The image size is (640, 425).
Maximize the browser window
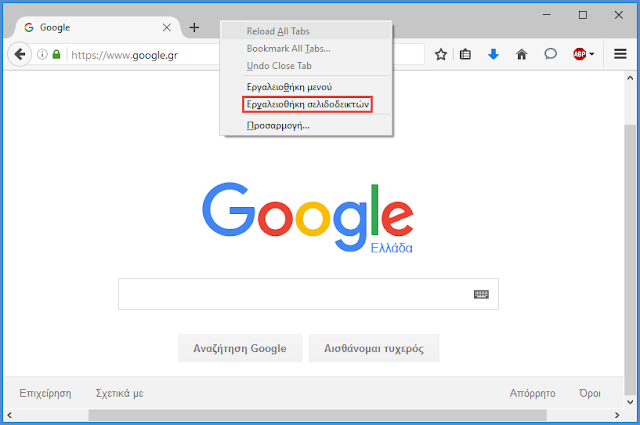(583, 15)
